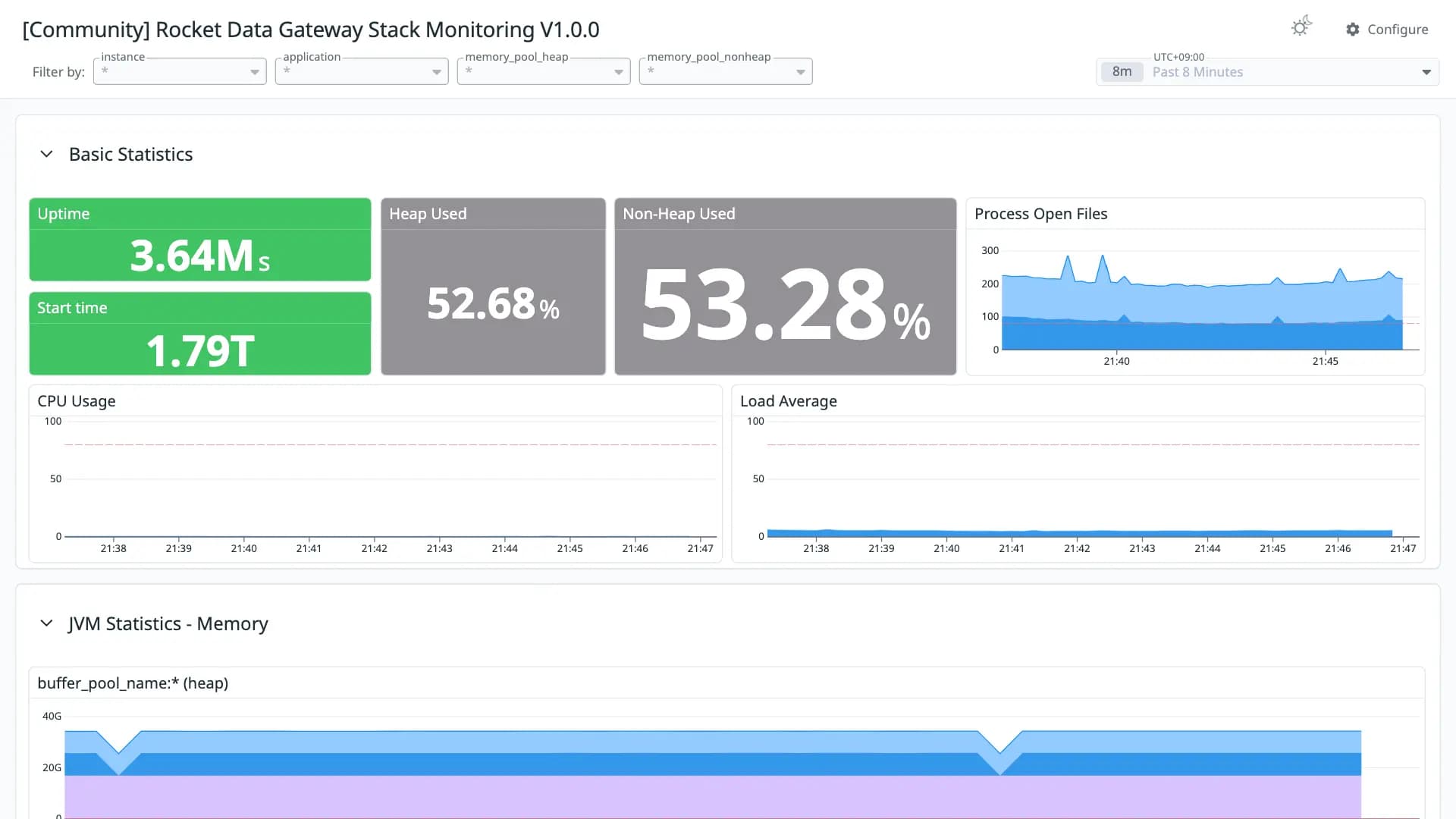The height and width of the screenshot is (819, 1456).
Task: Click the CPU Usage widget title
Action: pos(77,401)
